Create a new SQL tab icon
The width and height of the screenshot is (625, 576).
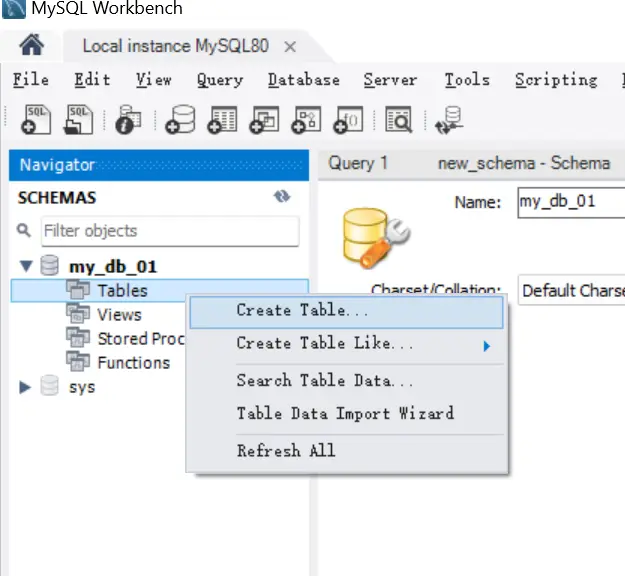pos(36,120)
